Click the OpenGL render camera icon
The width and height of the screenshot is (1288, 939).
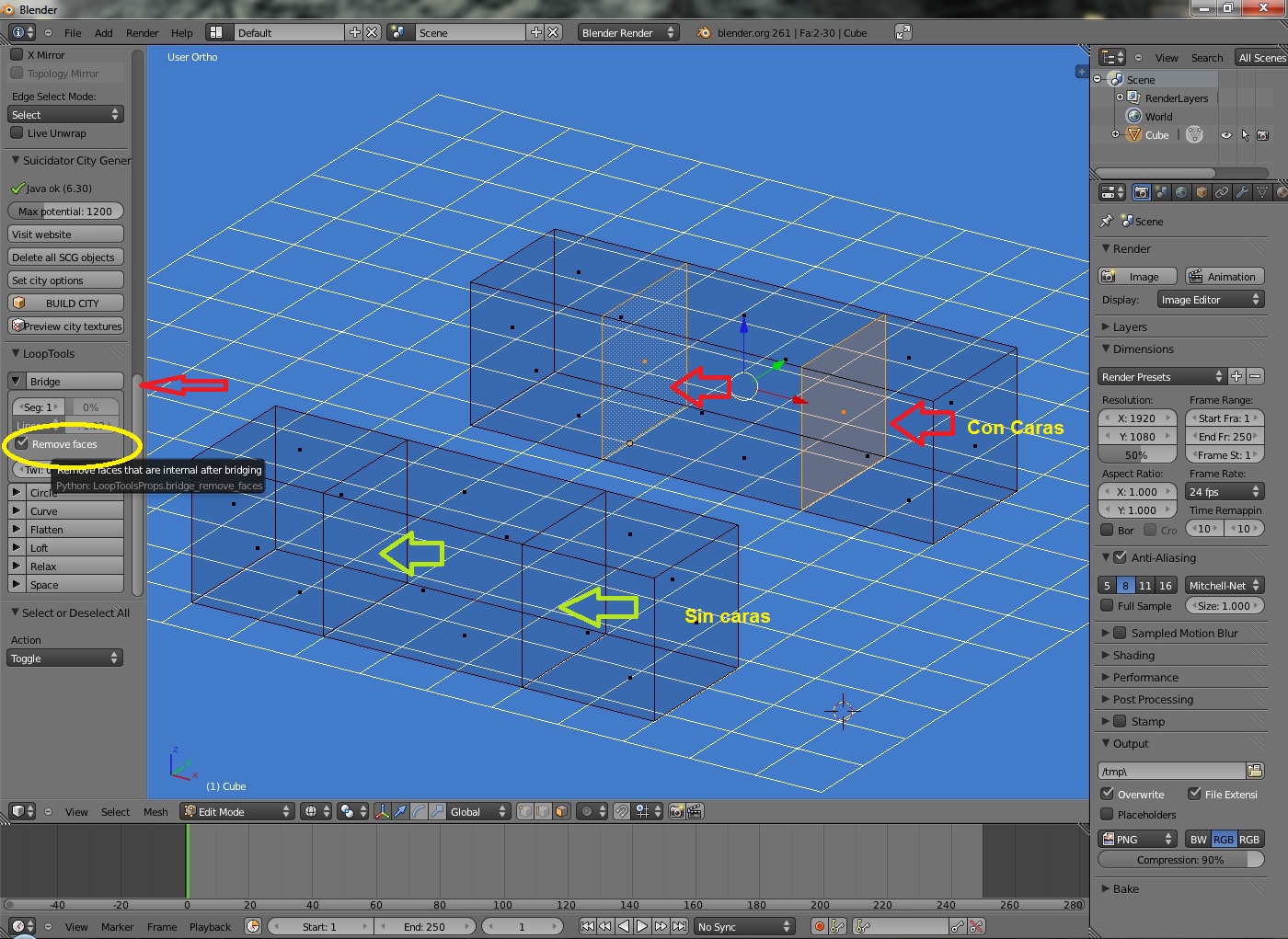(676, 811)
